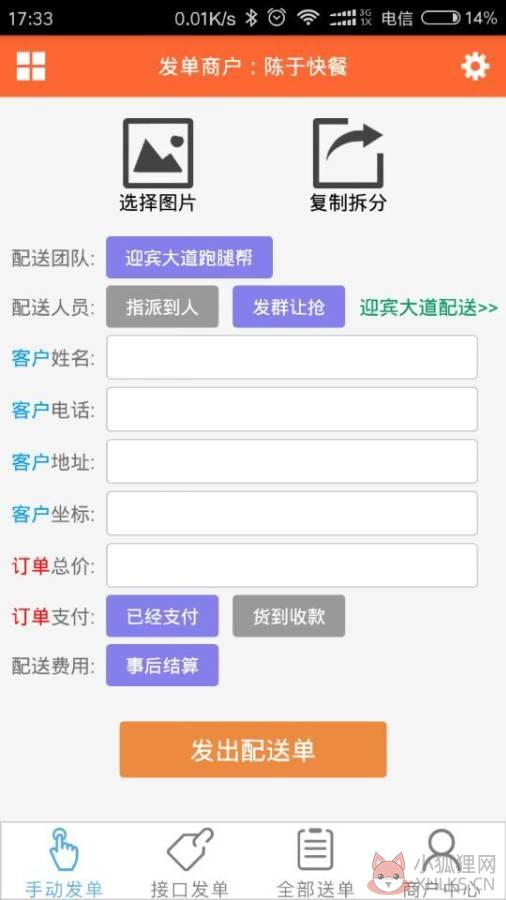Image resolution: width=506 pixels, height=900 pixels.
Task: Open settings via the gear icon
Action: click(x=475, y=67)
